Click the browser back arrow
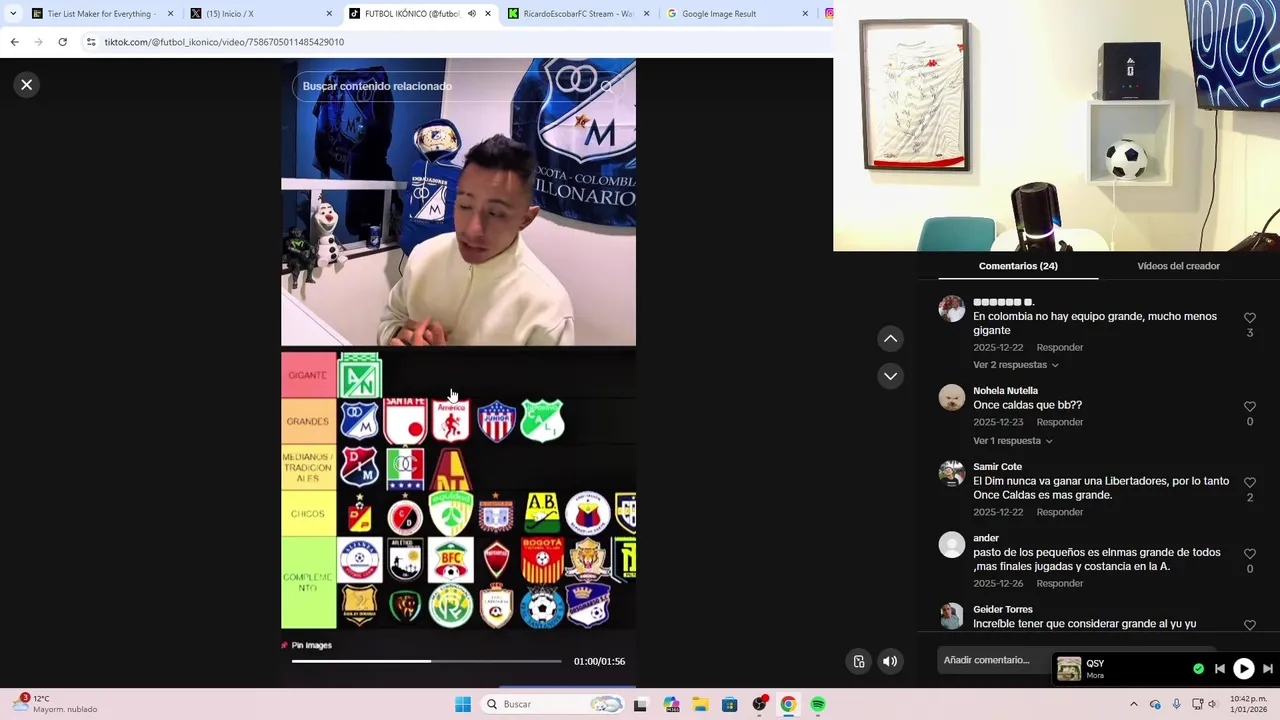The height and width of the screenshot is (720, 1280). (x=14, y=42)
